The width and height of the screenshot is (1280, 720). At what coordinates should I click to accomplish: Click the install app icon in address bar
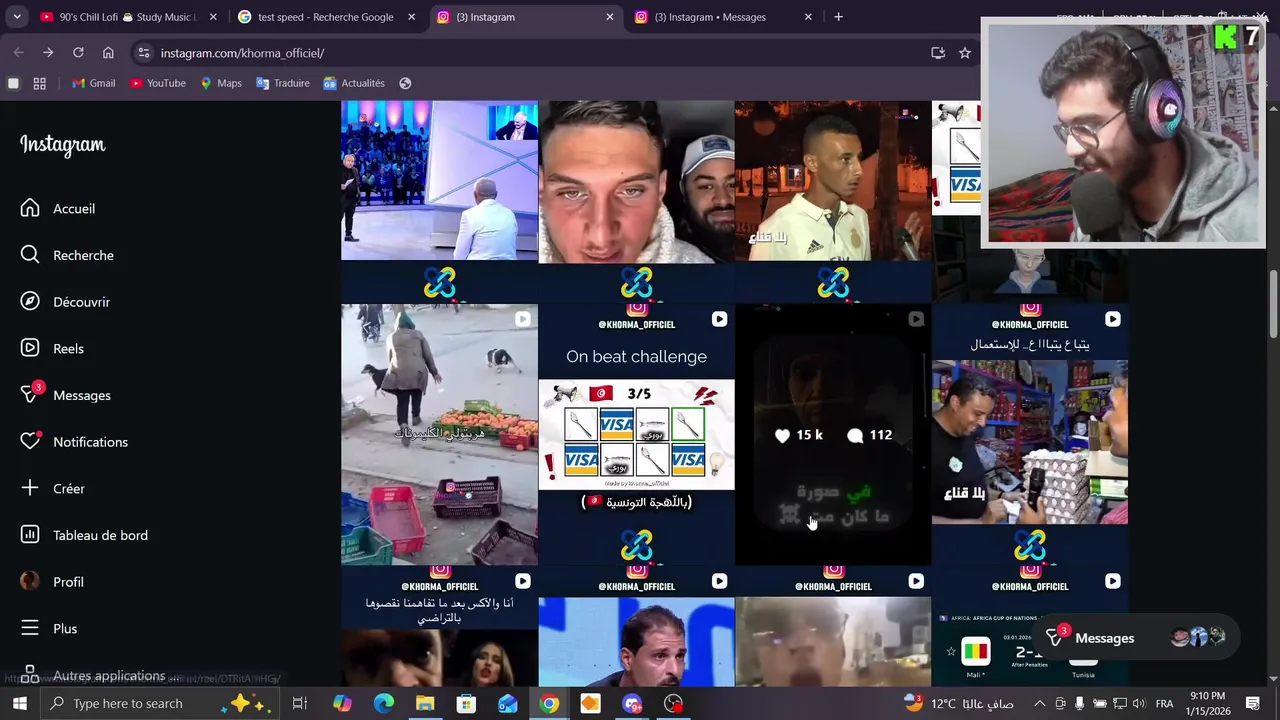point(938,53)
